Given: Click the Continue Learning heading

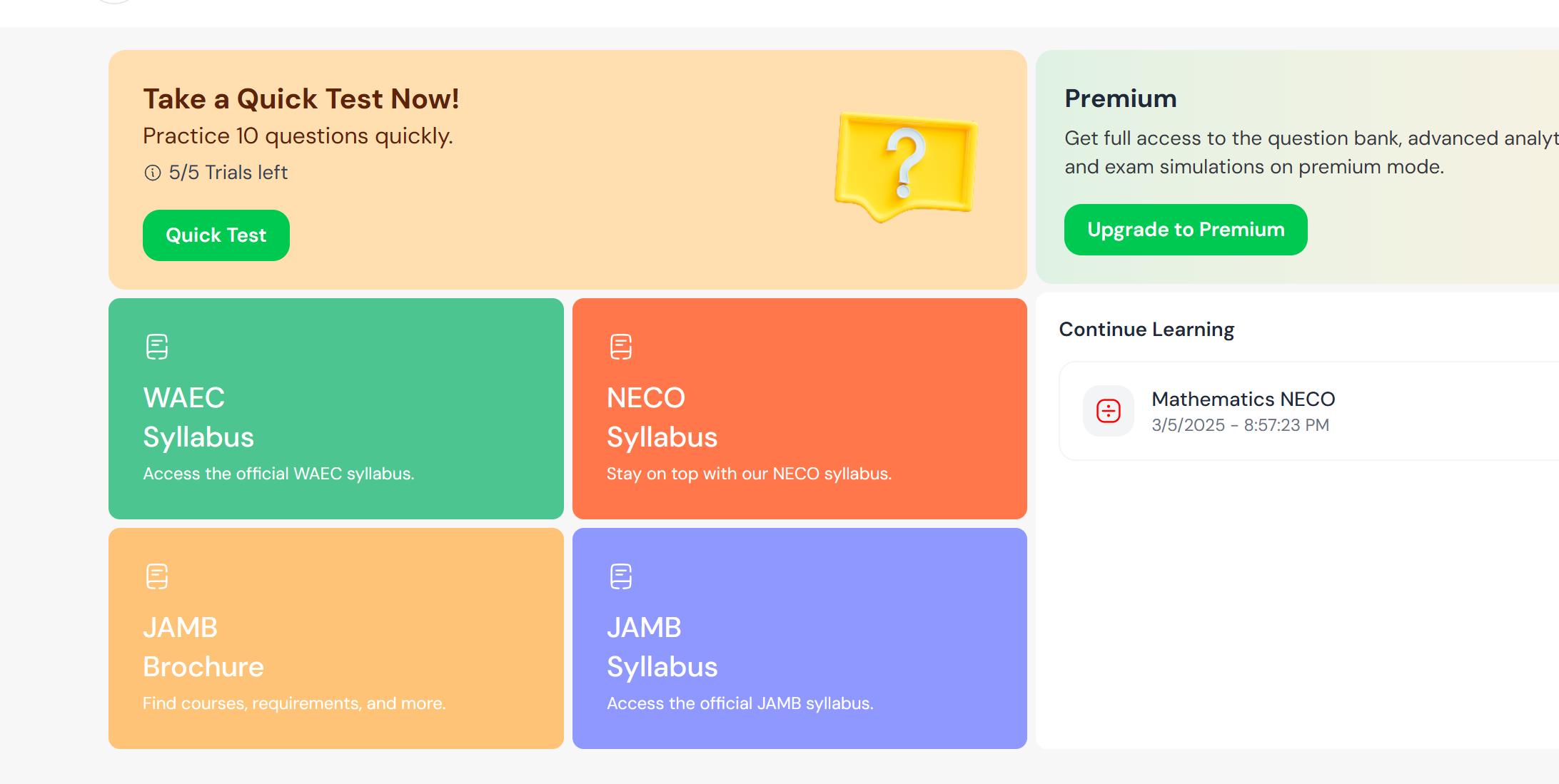Looking at the screenshot, I should click(1146, 329).
